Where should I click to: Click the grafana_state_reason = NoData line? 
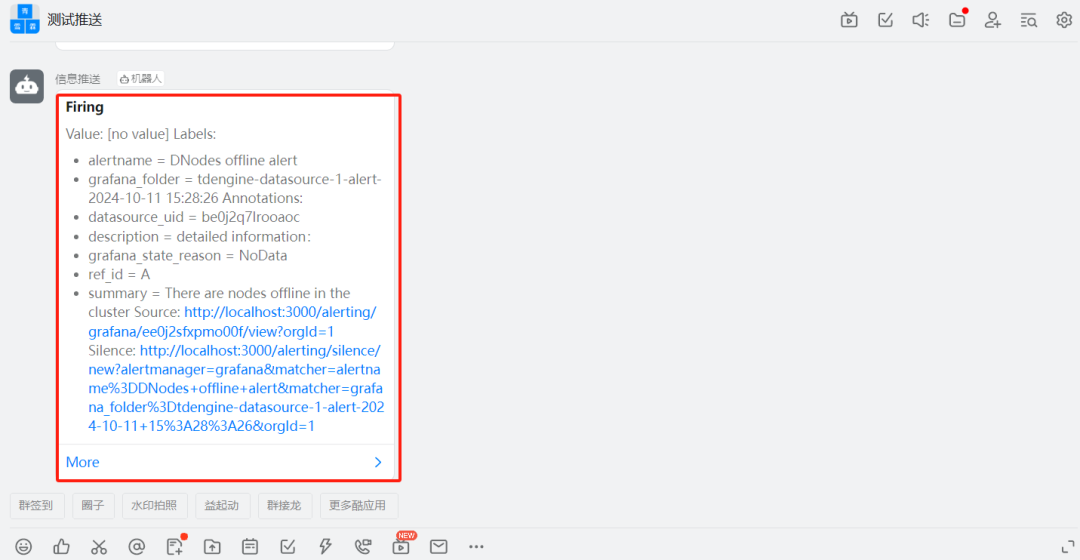[188, 256]
